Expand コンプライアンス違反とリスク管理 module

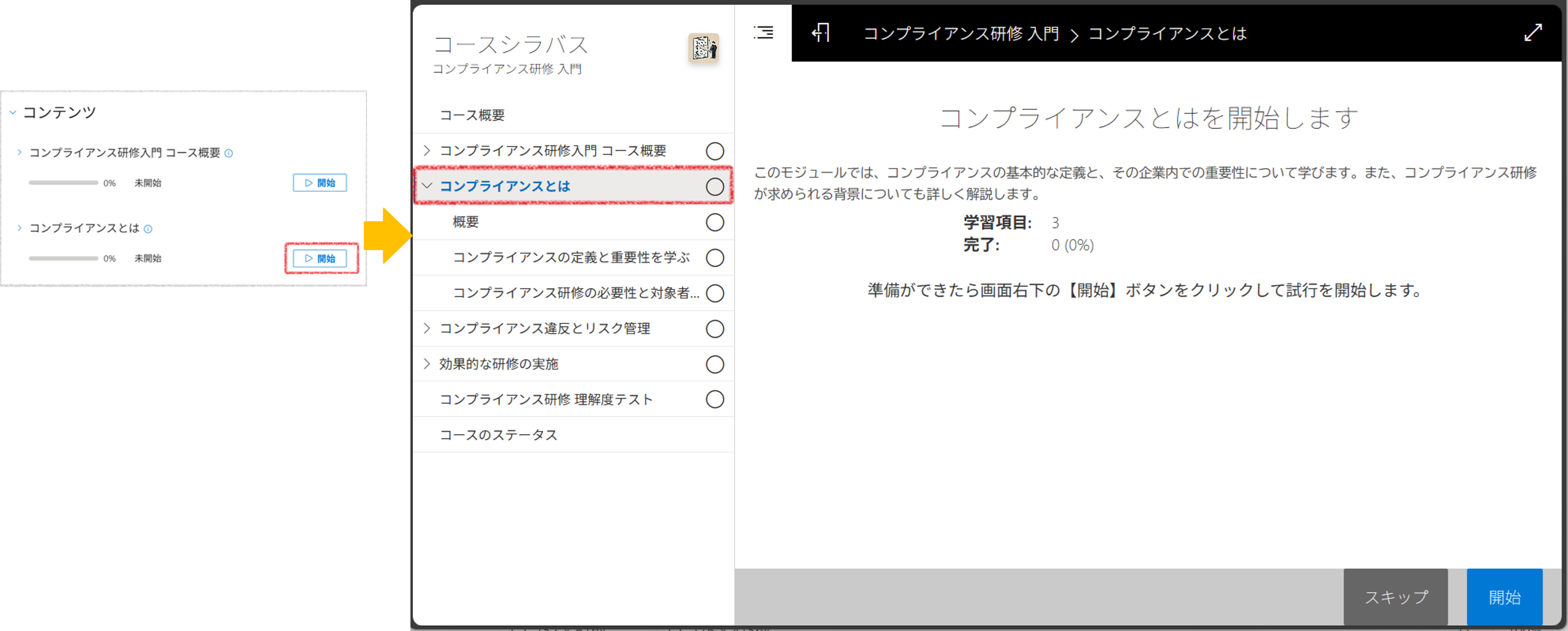coord(427,328)
